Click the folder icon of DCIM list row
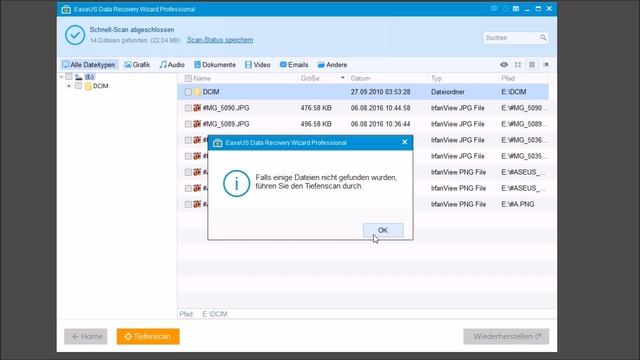640x360 pixels. 198,92
